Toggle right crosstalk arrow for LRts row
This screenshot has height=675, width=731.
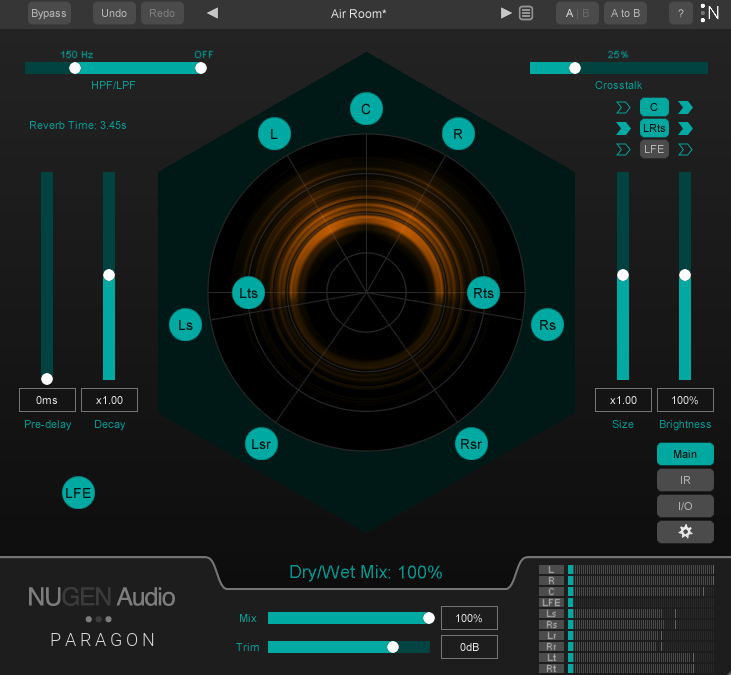click(685, 128)
